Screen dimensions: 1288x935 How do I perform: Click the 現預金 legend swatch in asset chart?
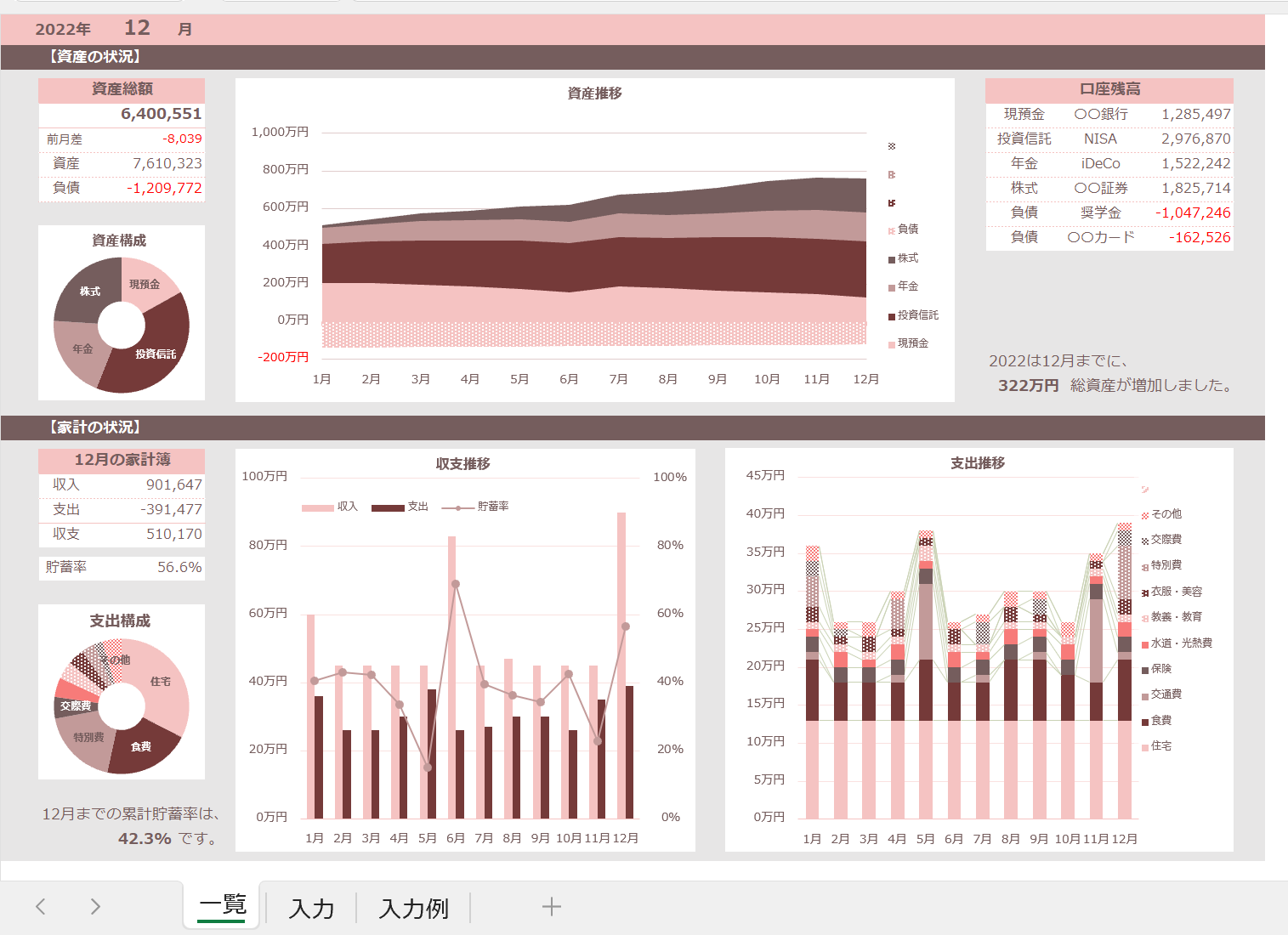click(892, 344)
